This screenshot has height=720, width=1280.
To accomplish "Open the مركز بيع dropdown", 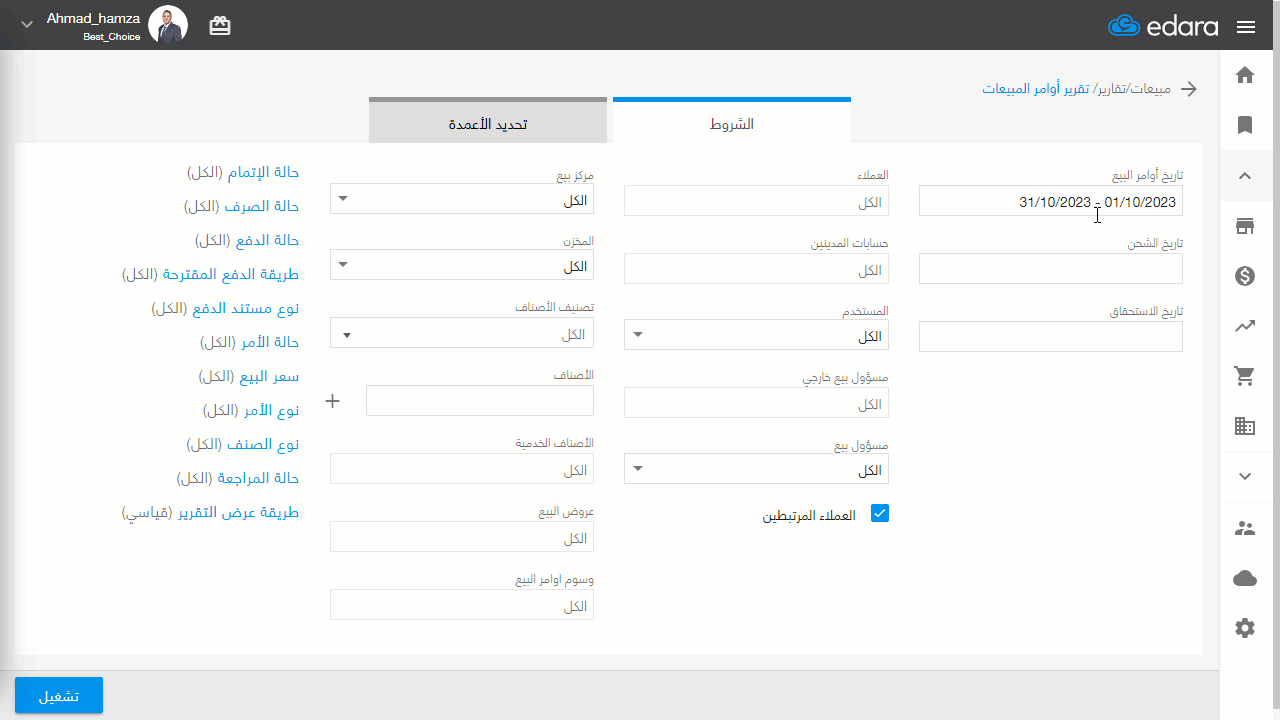I will (462, 199).
